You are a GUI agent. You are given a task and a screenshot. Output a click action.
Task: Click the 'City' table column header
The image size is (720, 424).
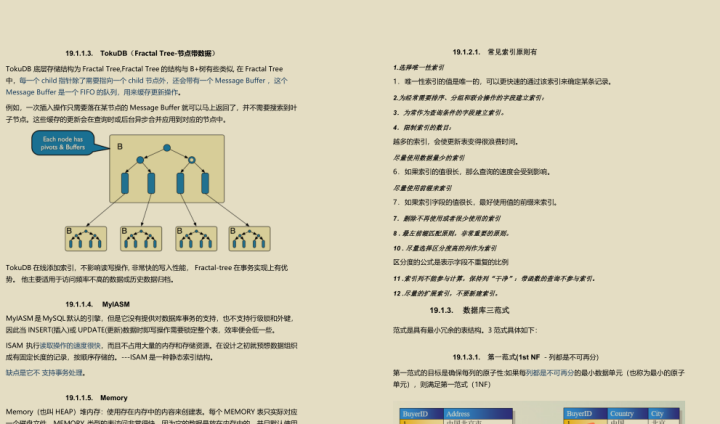663,414
